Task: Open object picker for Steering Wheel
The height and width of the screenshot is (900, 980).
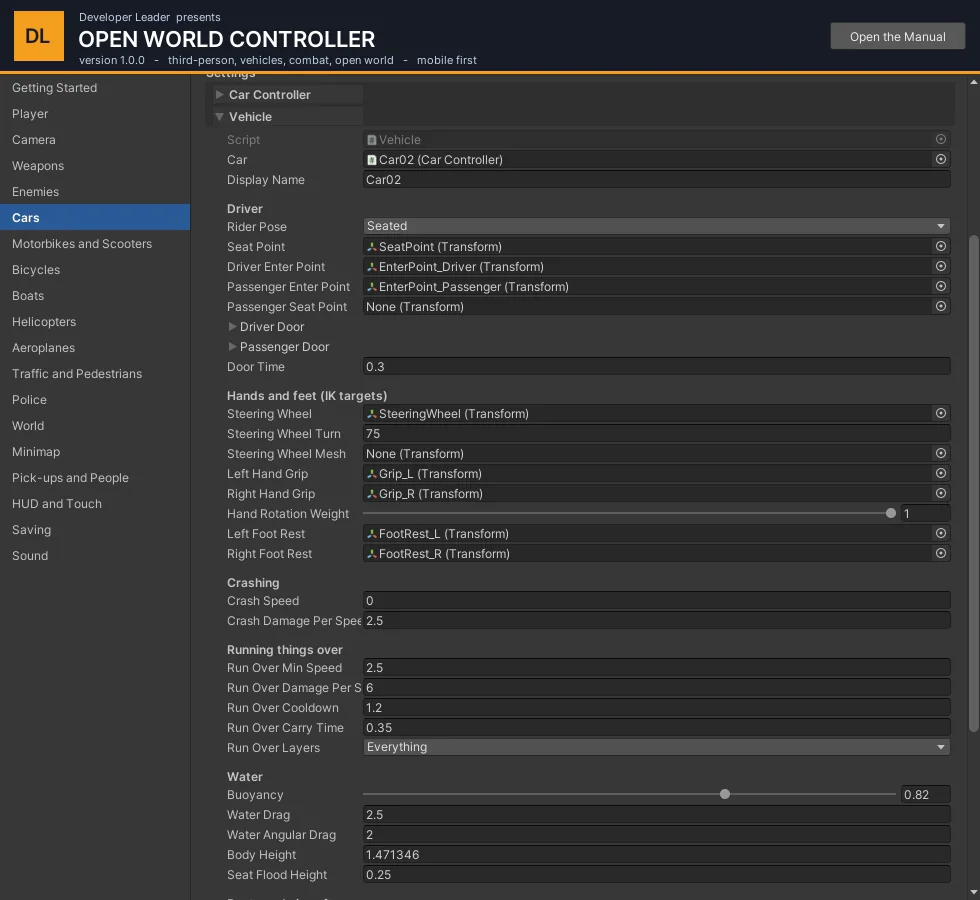Action: 941,413
